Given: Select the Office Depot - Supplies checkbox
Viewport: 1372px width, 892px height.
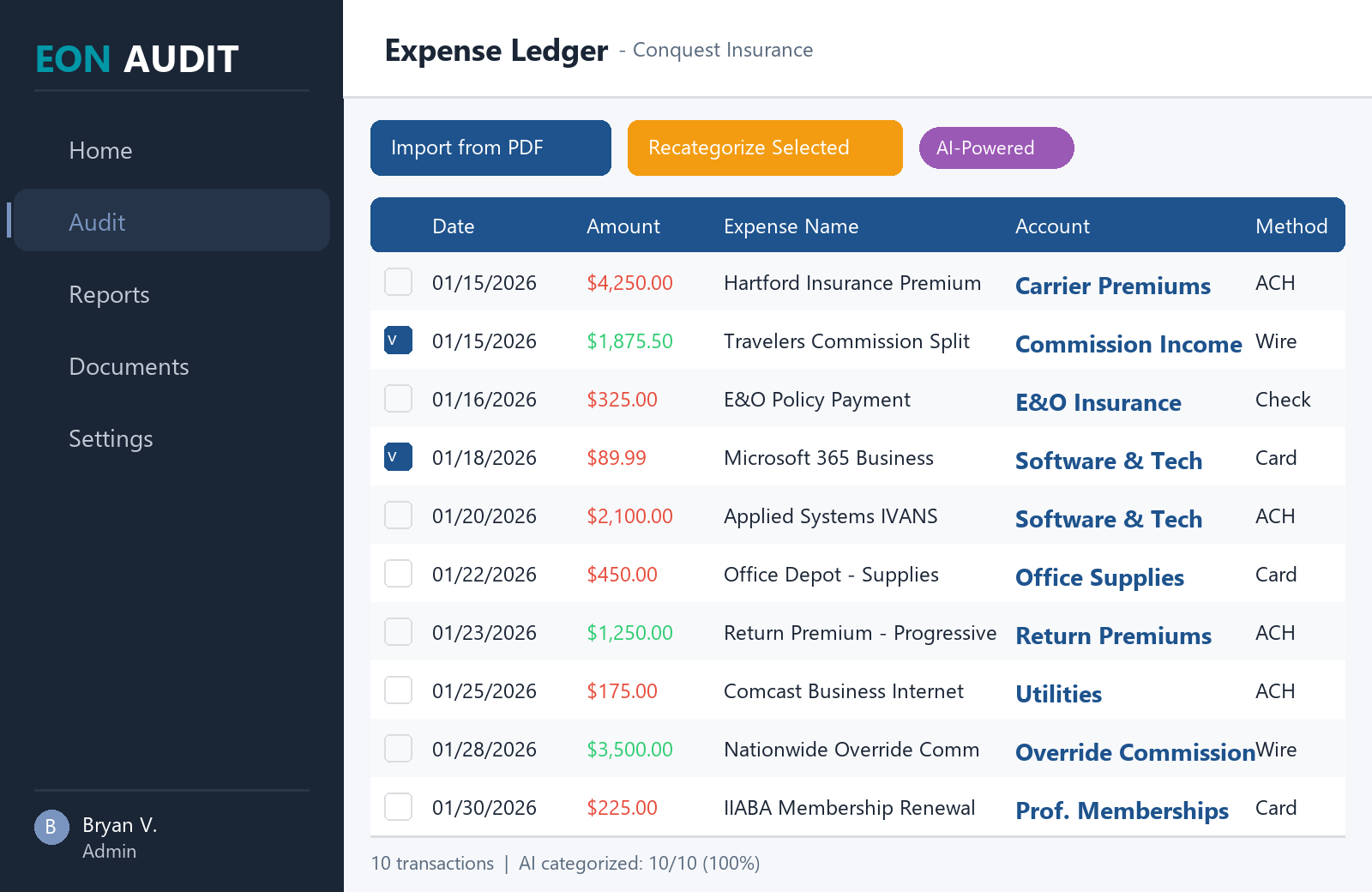Looking at the screenshot, I should click(398, 573).
